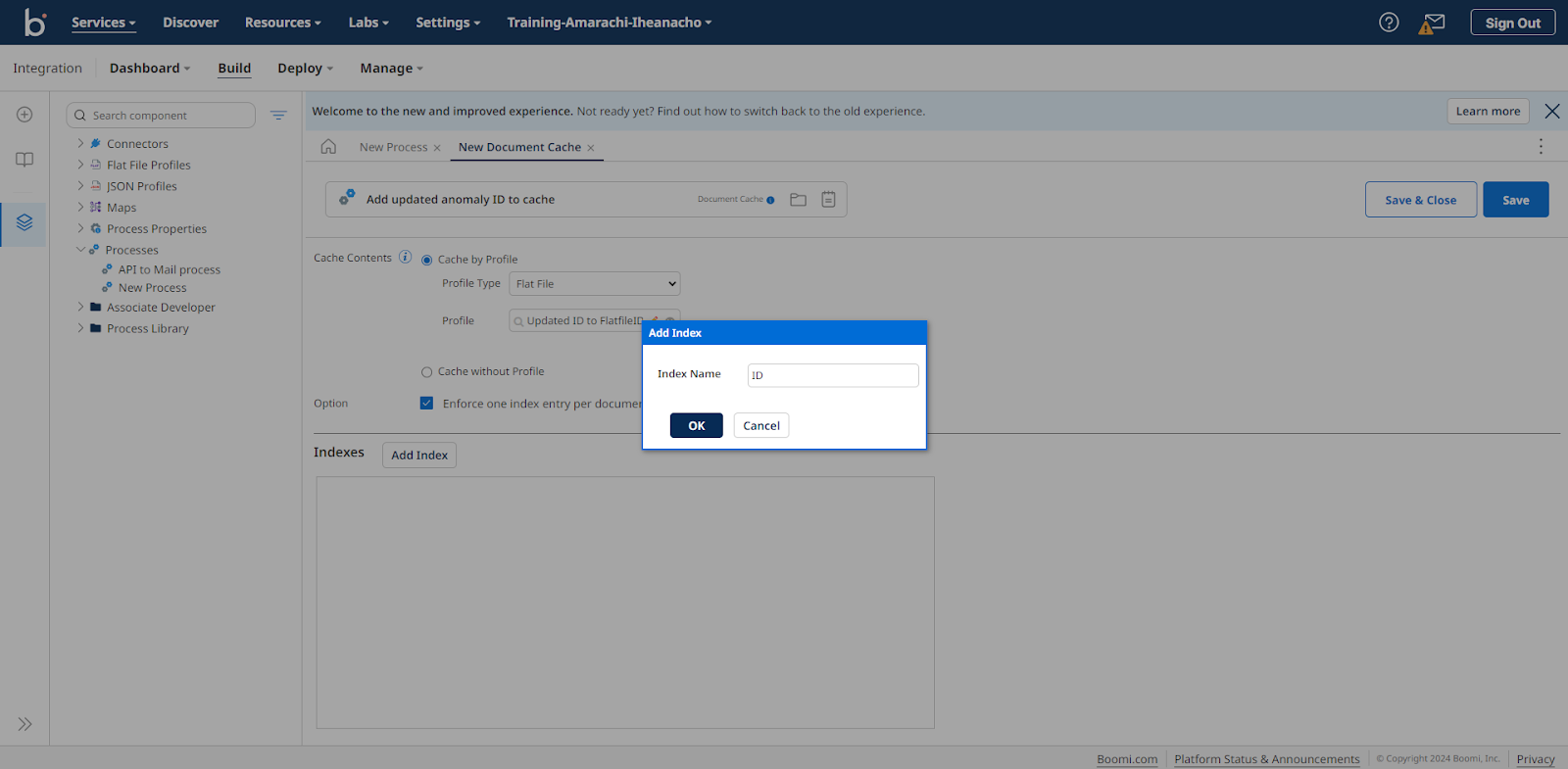The image size is (1568, 769).
Task: Switch to the New Process tab
Action: tap(393, 148)
